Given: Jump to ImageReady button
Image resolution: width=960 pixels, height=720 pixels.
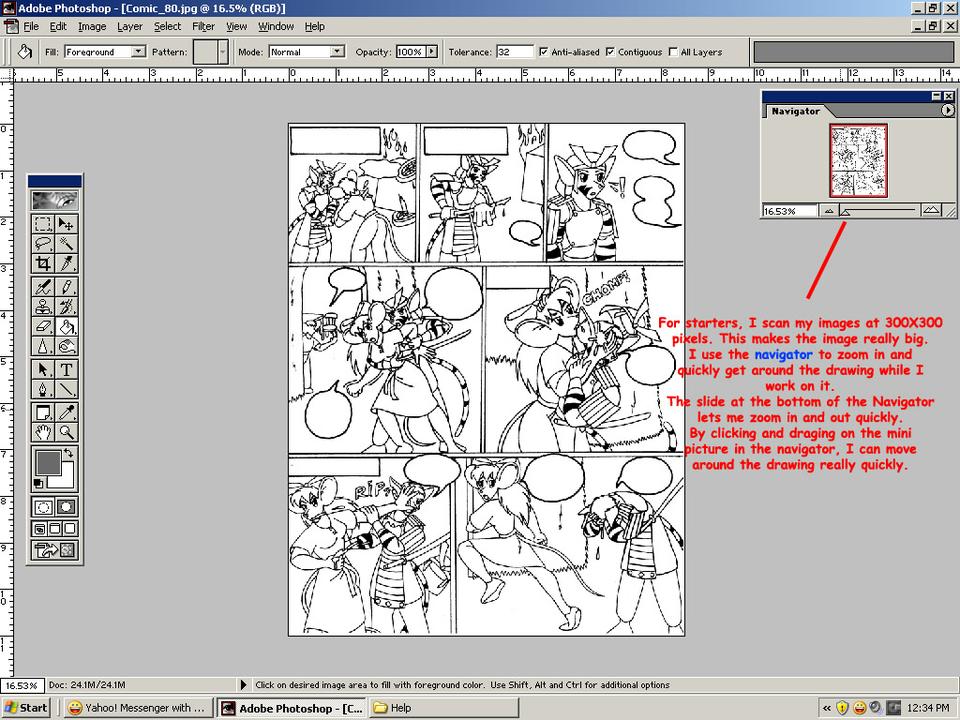Looking at the screenshot, I should click(x=54, y=550).
